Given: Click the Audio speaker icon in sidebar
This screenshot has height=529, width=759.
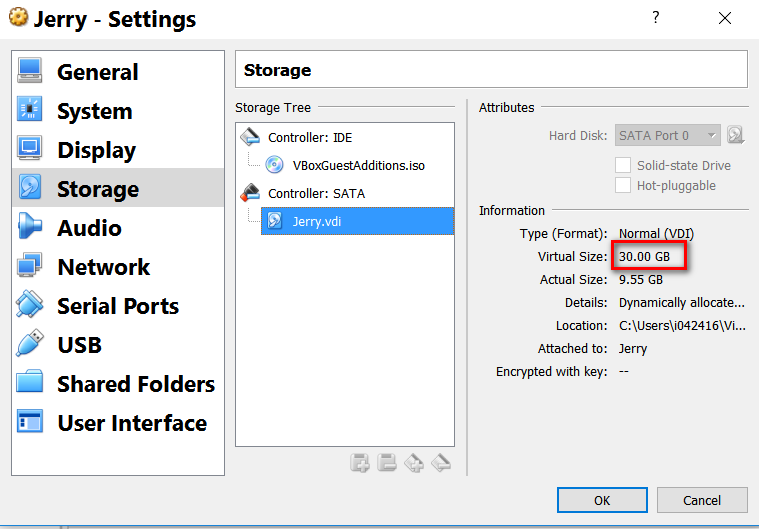Looking at the screenshot, I should coord(30,226).
